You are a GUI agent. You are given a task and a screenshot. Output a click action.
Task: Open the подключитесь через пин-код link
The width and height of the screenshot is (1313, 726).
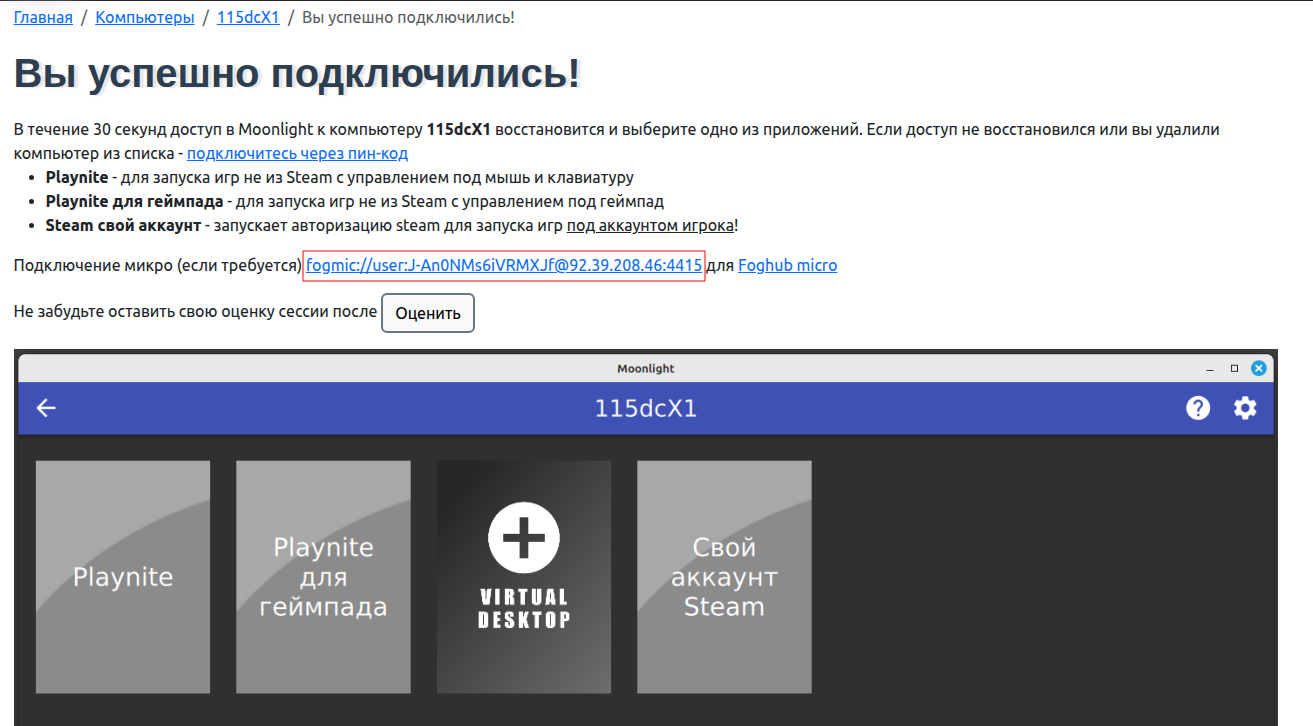[297, 154]
